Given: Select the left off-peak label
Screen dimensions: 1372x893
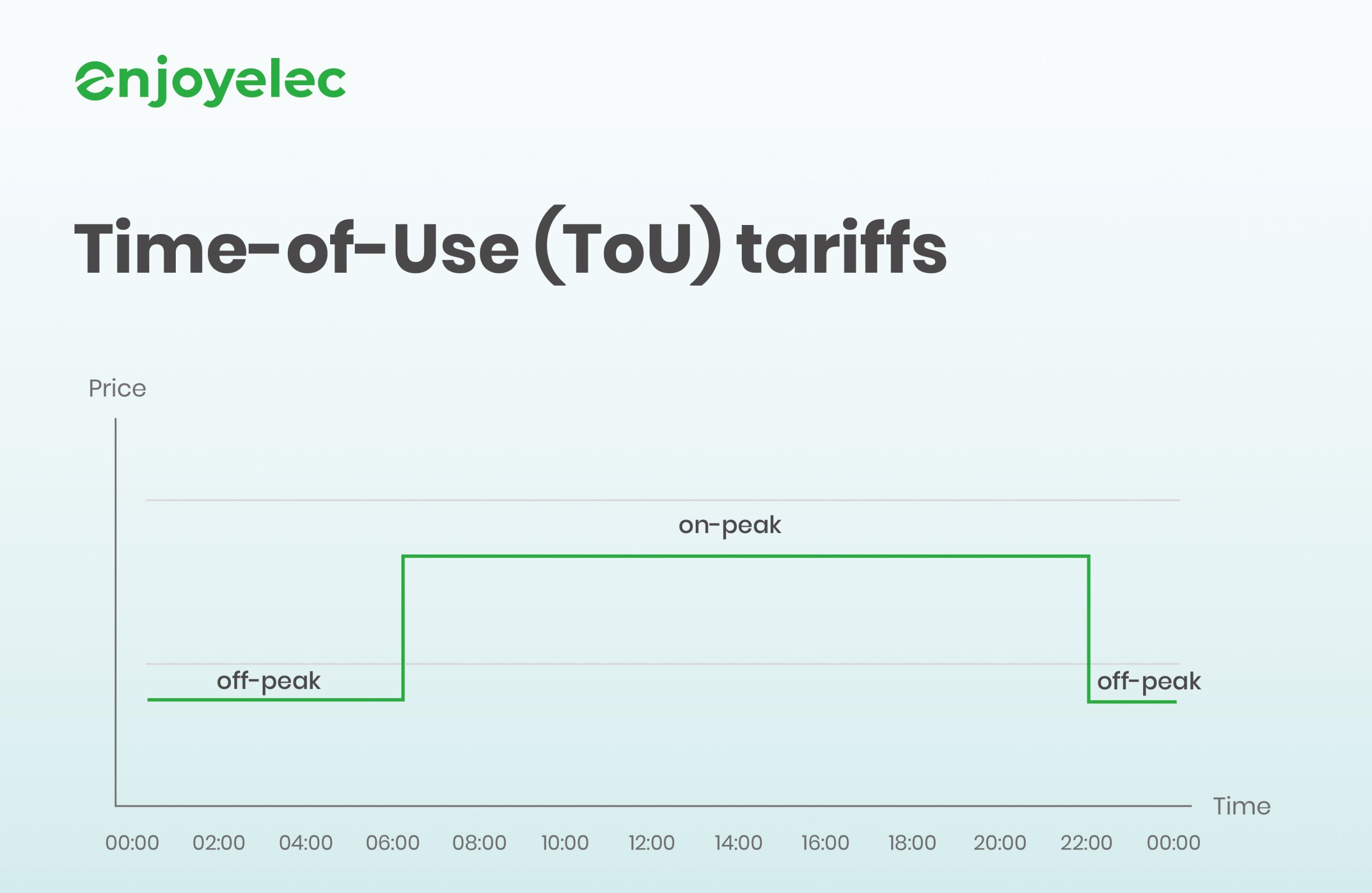Looking at the screenshot, I should (x=268, y=681).
